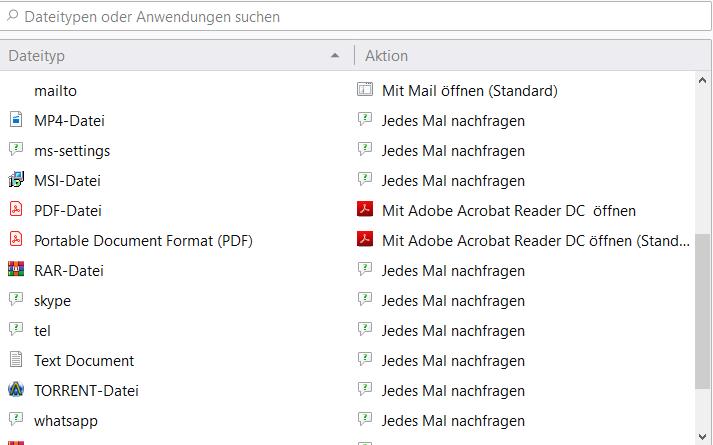Click the Text Document file icon
The height and width of the screenshot is (445, 713).
tap(15, 361)
